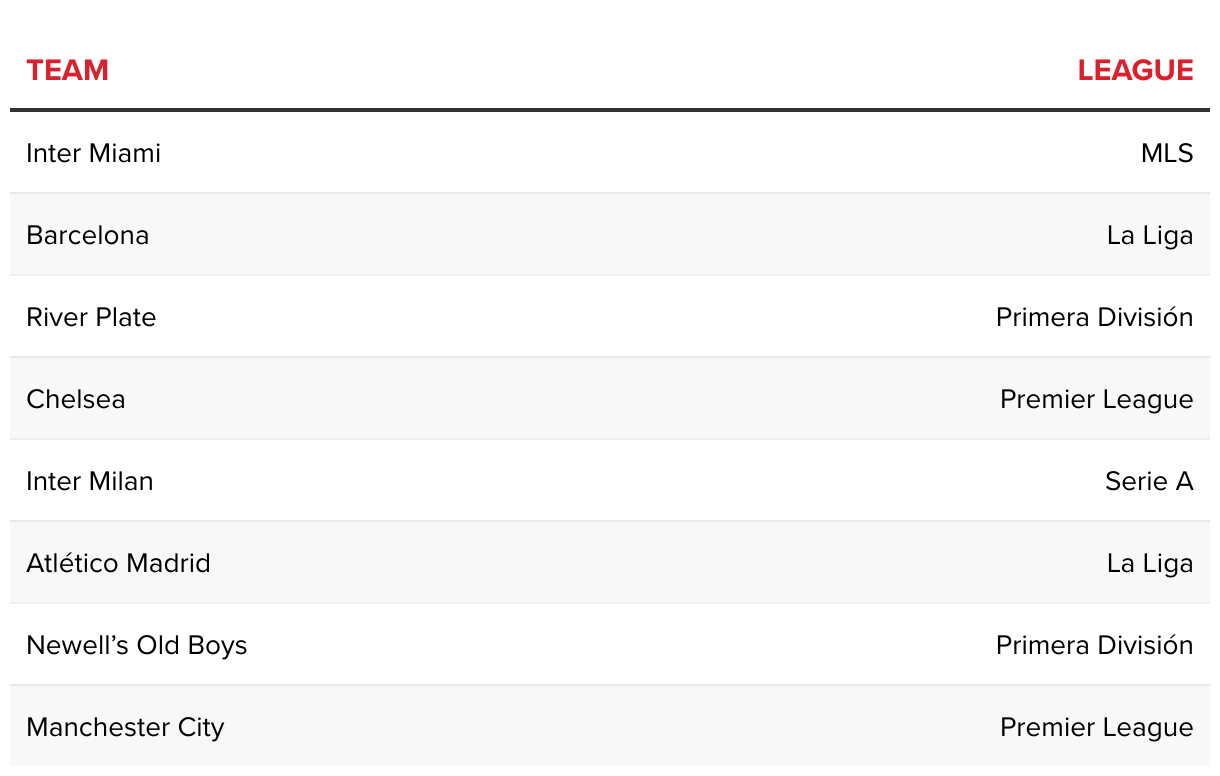
Task: Click La Liga in the Barcelona row
Action: [1150, 235]
